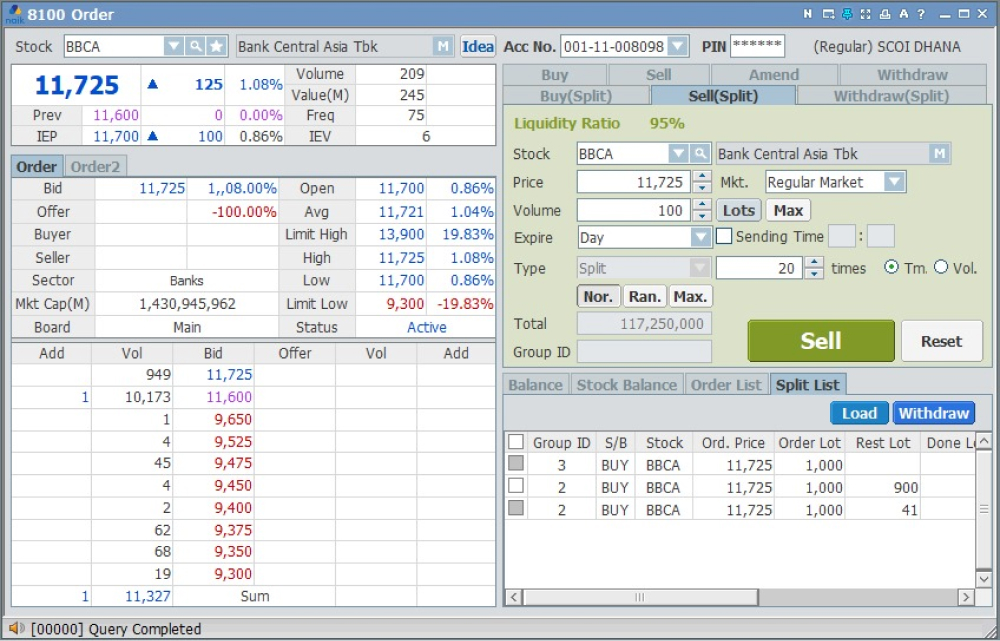Enable the Sending Time checkbox
Screen dimensions: 1000x641
[x=725, y=237]
